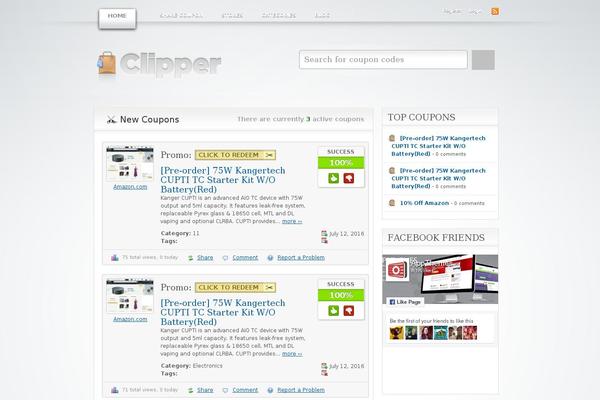Focus the Search for coupon codes field
Image resolution: width=600 pixels, height=400 pixels.
pos(383,60)
